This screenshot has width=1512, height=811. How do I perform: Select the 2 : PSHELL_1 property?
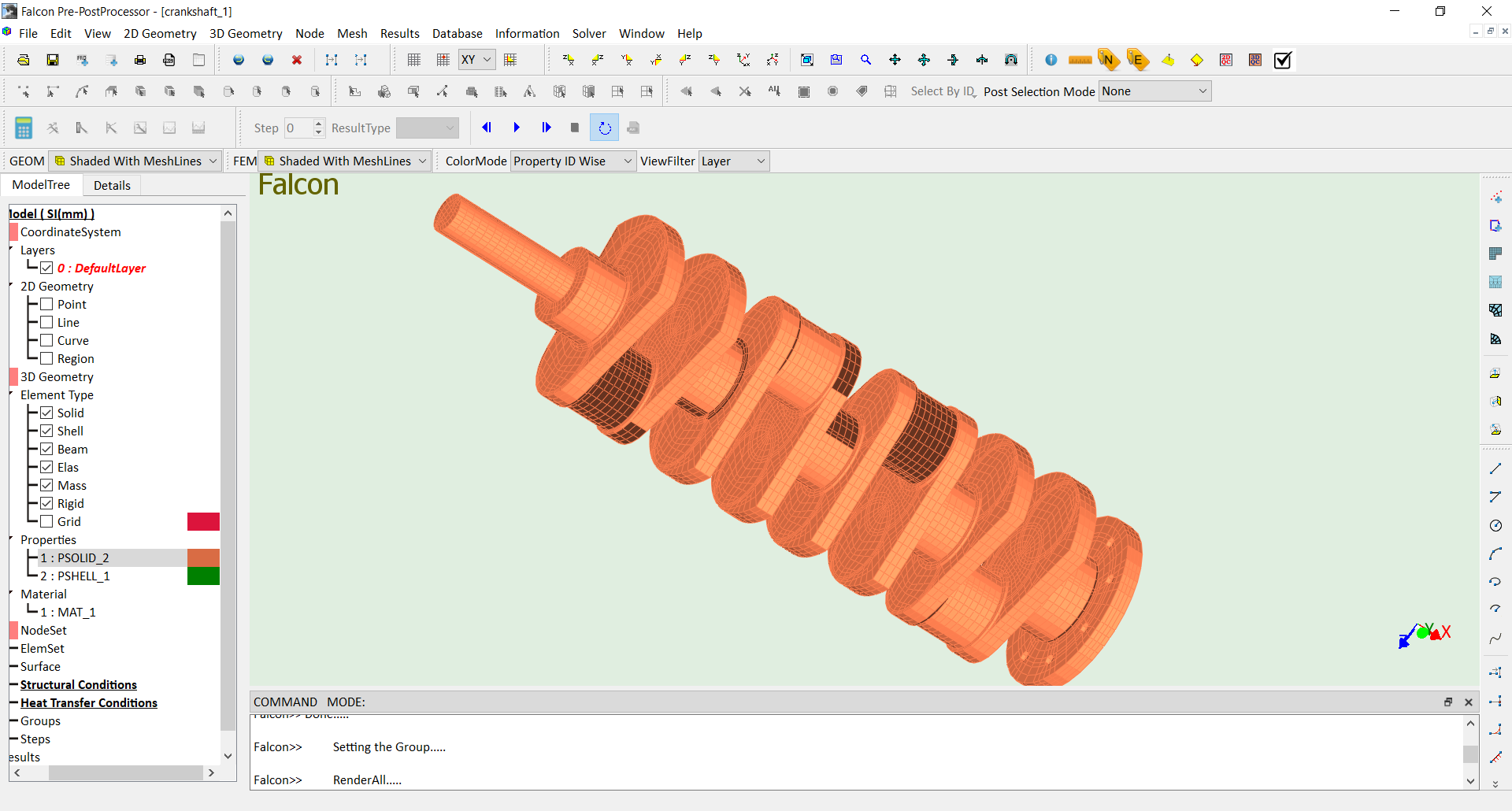[x=75, y=576]
